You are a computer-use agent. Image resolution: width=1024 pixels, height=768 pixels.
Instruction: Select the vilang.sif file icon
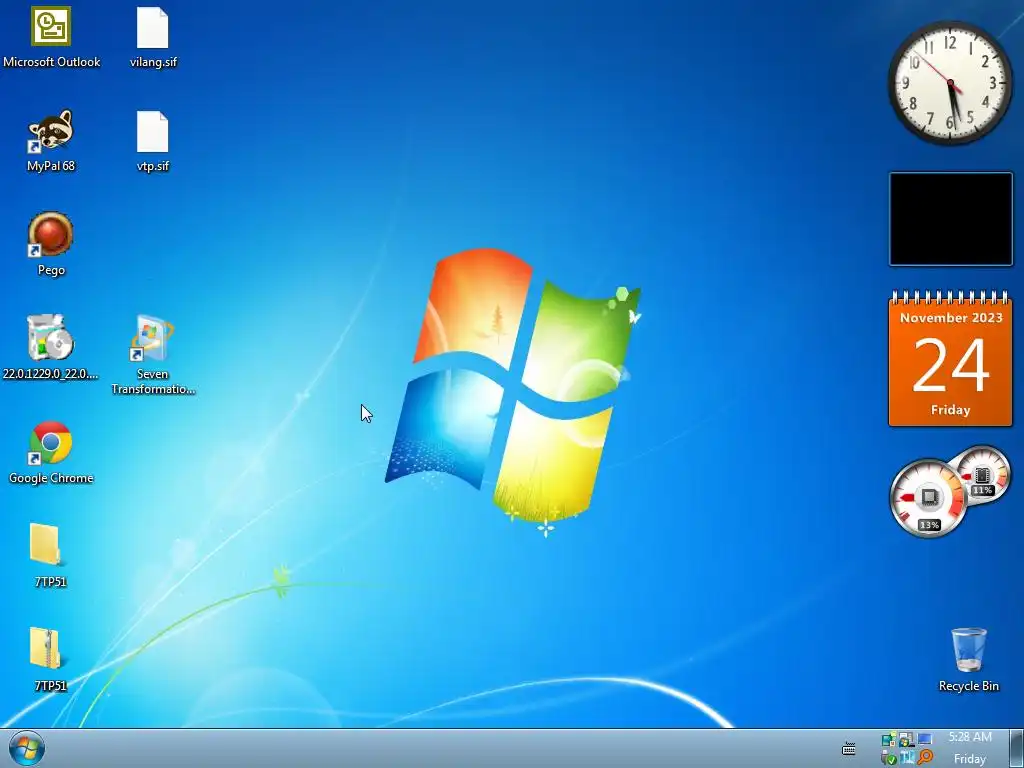[x=153, y=37]
